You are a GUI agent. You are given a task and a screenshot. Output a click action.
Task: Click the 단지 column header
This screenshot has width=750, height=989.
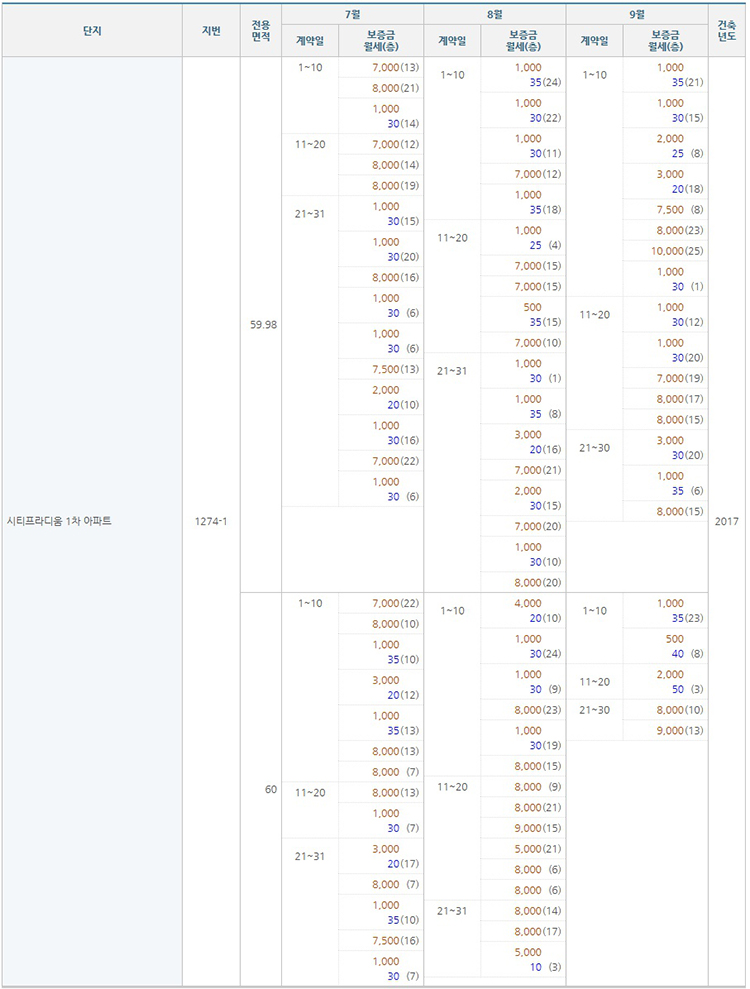coord(92,30)
